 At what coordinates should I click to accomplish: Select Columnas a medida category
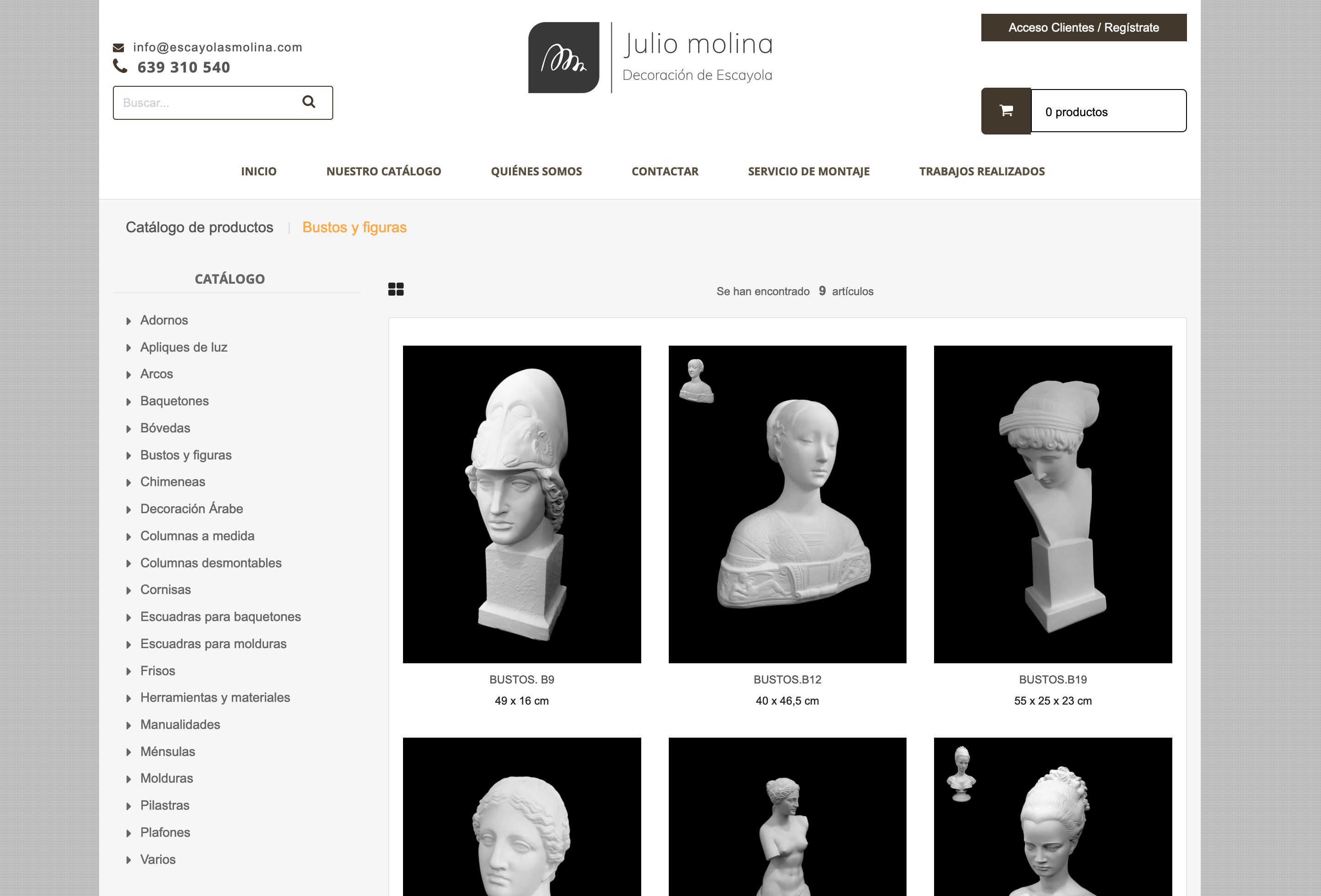coord(197,536)
